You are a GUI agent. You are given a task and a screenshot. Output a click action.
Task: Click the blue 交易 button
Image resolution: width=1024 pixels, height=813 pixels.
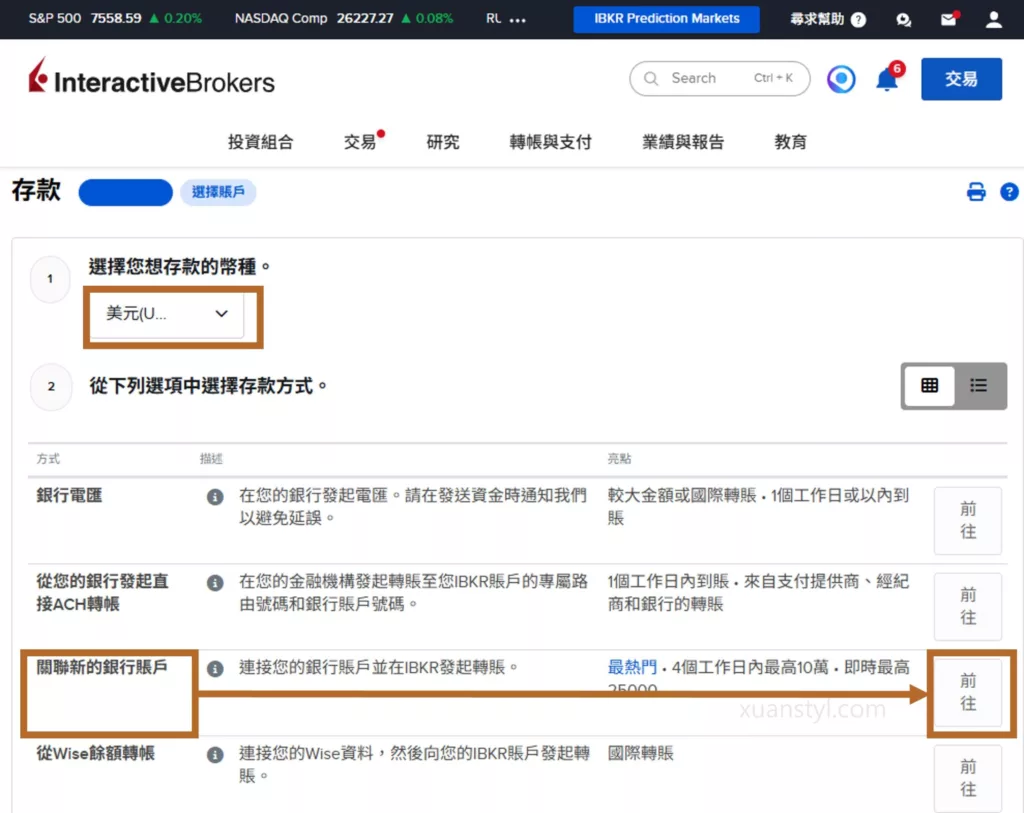tap(961, 79)
